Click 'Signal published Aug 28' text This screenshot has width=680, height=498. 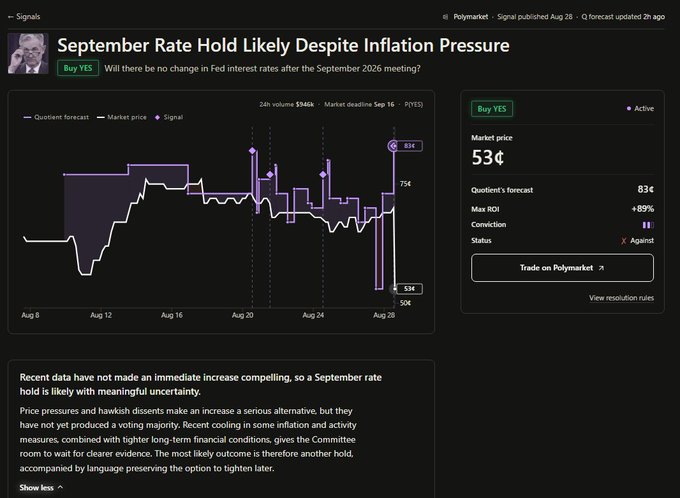(x=534, y=17)
